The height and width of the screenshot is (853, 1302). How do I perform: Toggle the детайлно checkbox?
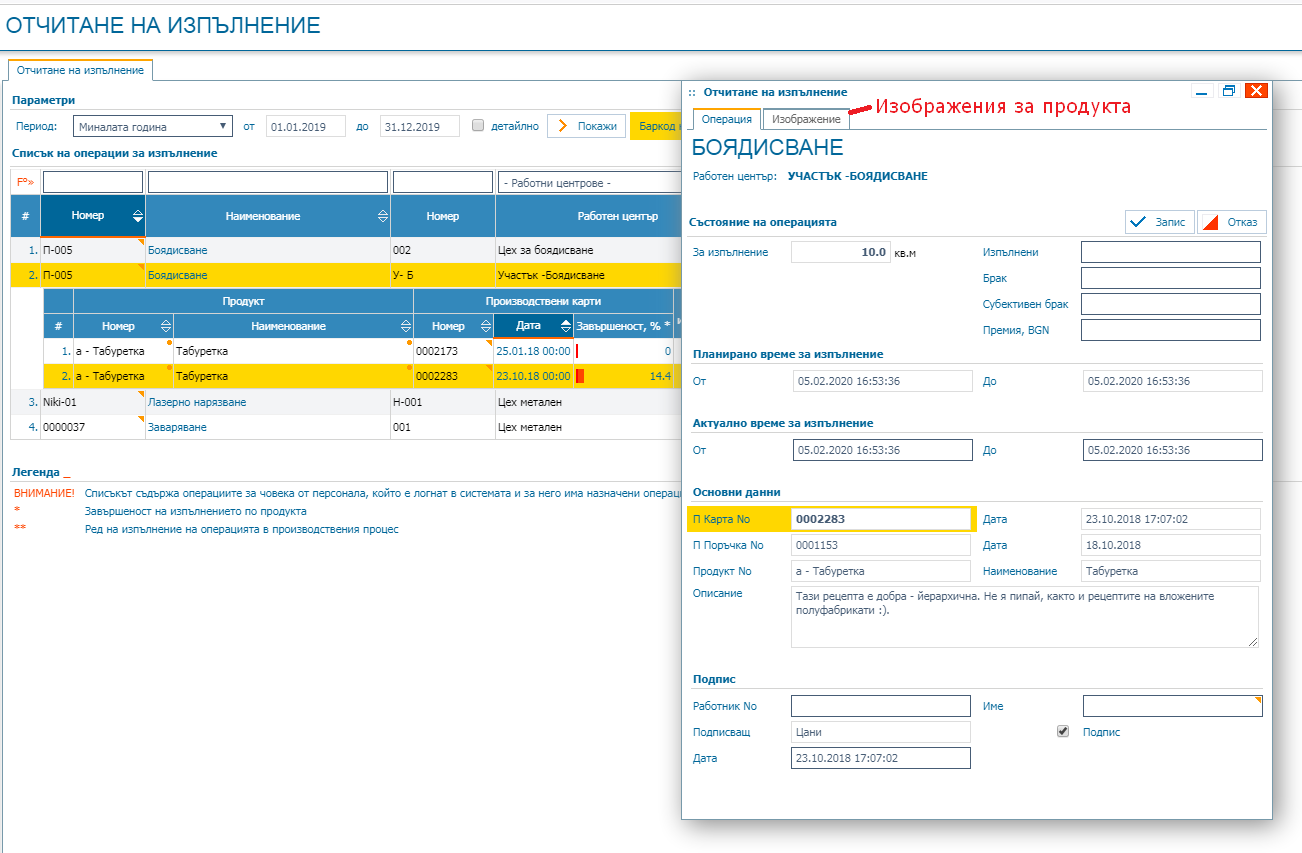pyautogui.click(x=478, y=126)
